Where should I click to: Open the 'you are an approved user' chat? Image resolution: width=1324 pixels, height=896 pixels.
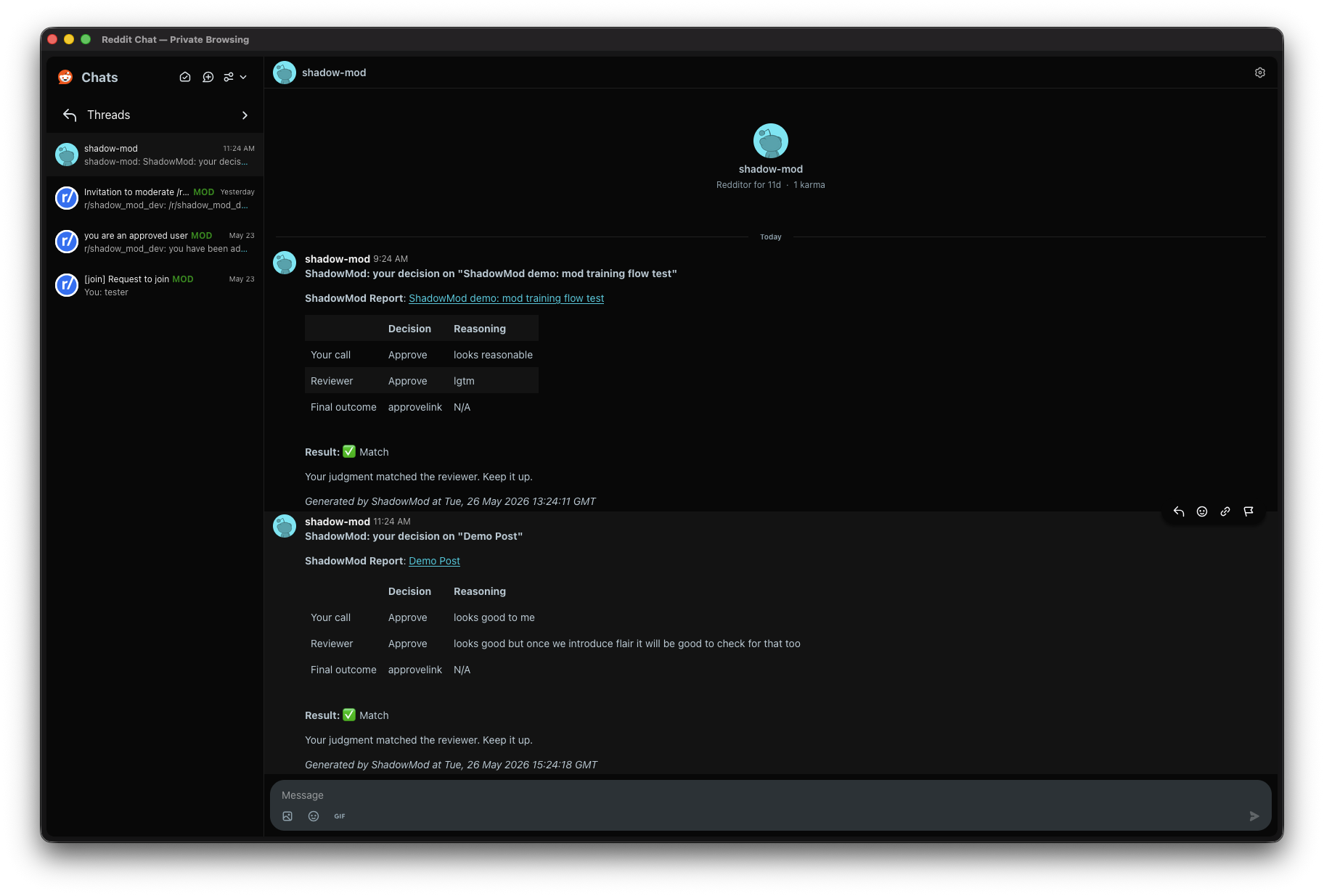(155, 242)
